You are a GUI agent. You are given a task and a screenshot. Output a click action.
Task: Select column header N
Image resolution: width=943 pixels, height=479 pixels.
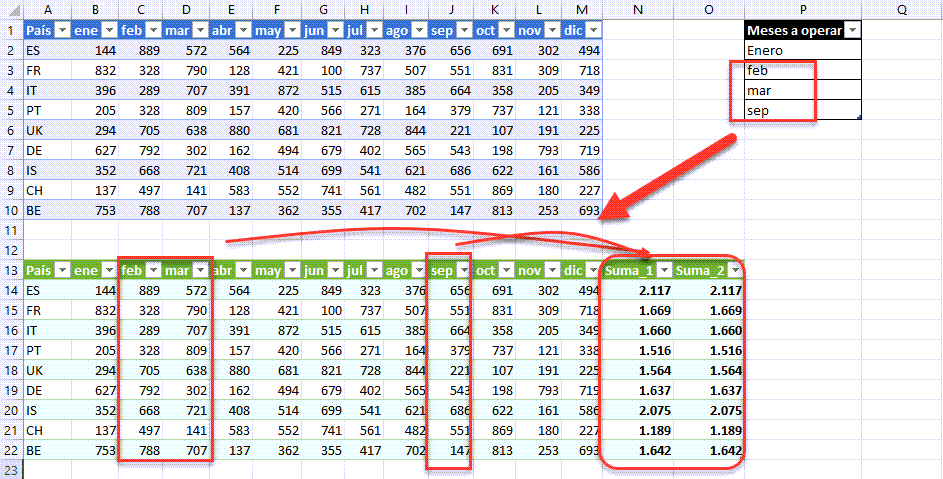coord(637,9)
